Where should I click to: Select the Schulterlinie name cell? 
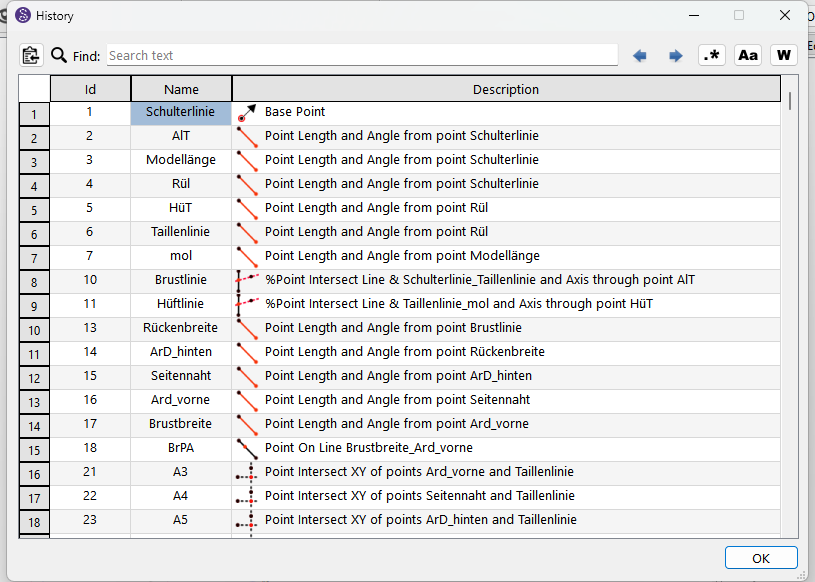click(x=181, y=113)
